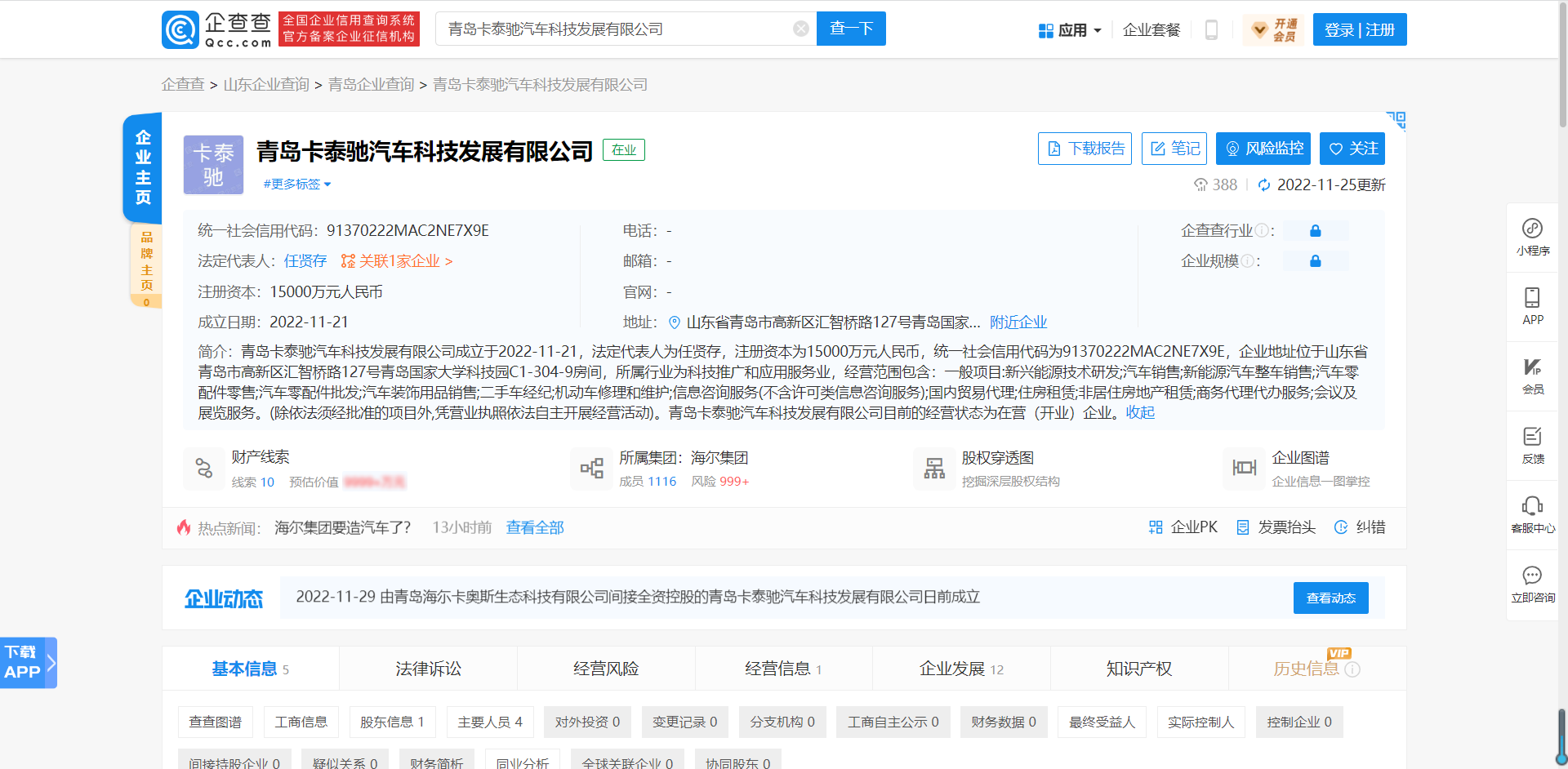Click the 下载报告 button
Image resolution: width=1568 pixels, height=769 pixels.
pyautogui.click(x=1085, y=149)
